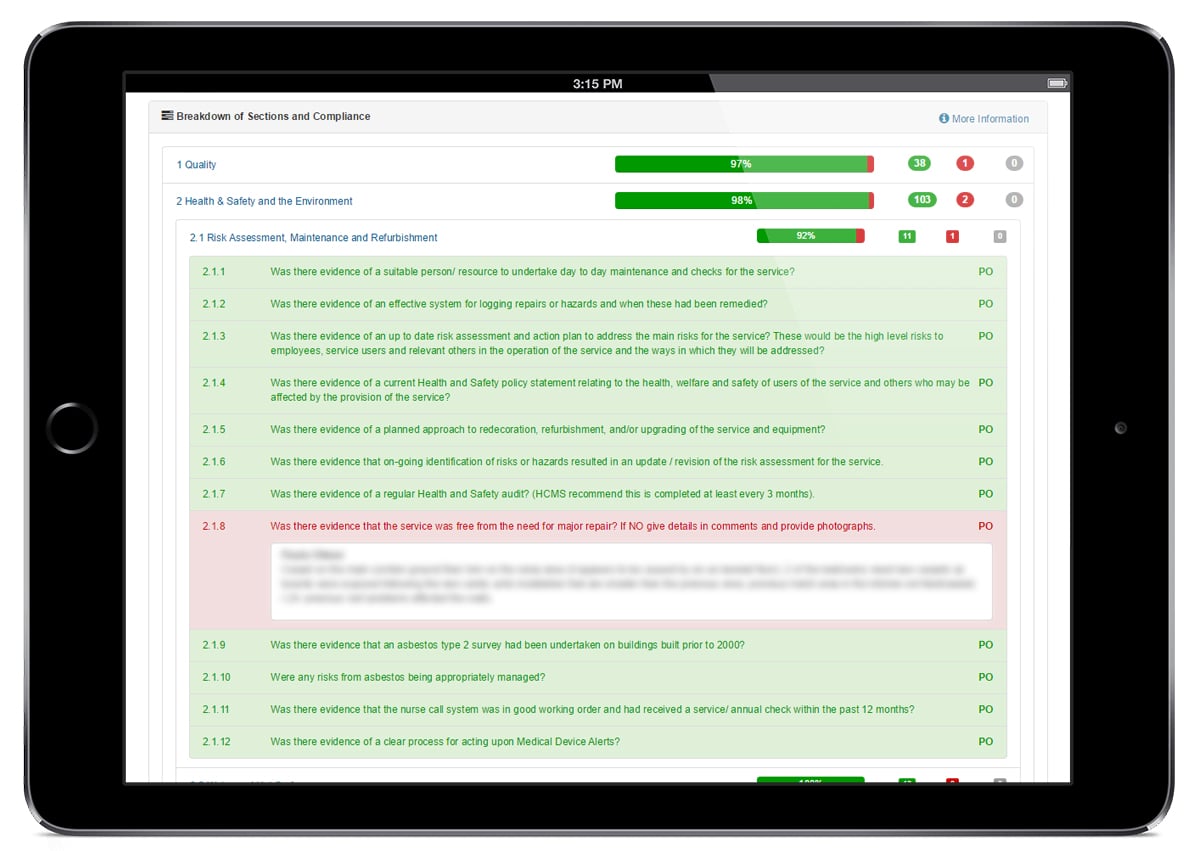Click the comment box under question 2.1.8
This screenshot has width=1200, height=851.
(x=631, y=581)
